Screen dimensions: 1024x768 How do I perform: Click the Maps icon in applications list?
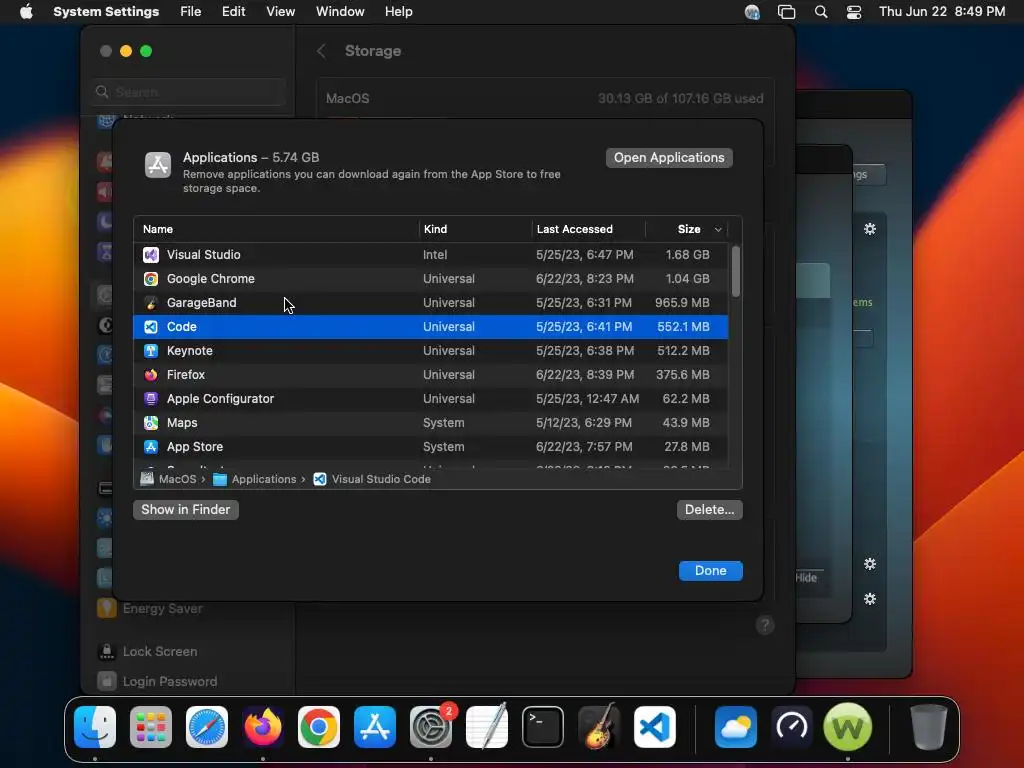(151, 423)
